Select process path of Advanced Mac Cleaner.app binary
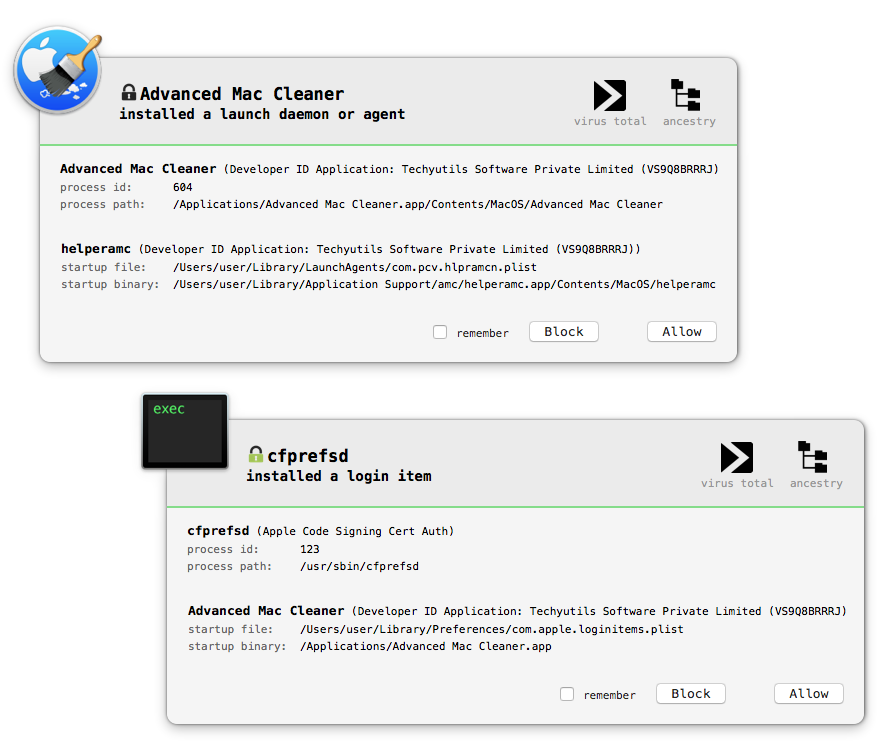This screenshot has height=754, width=896. point(418,204)
